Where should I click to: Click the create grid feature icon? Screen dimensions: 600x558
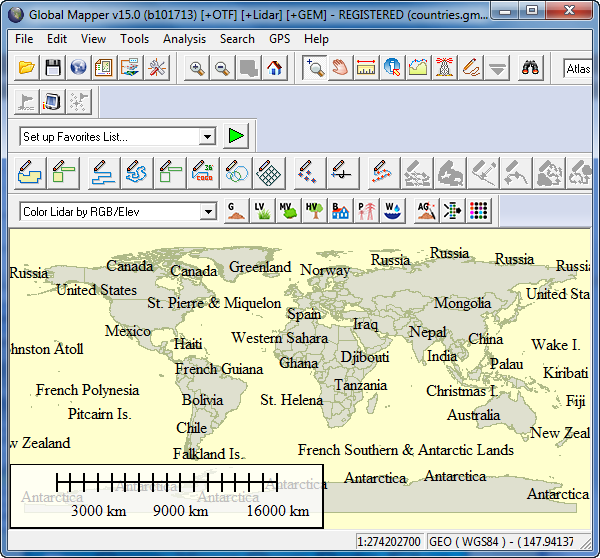pyautogui.click(x=268, y=172)
